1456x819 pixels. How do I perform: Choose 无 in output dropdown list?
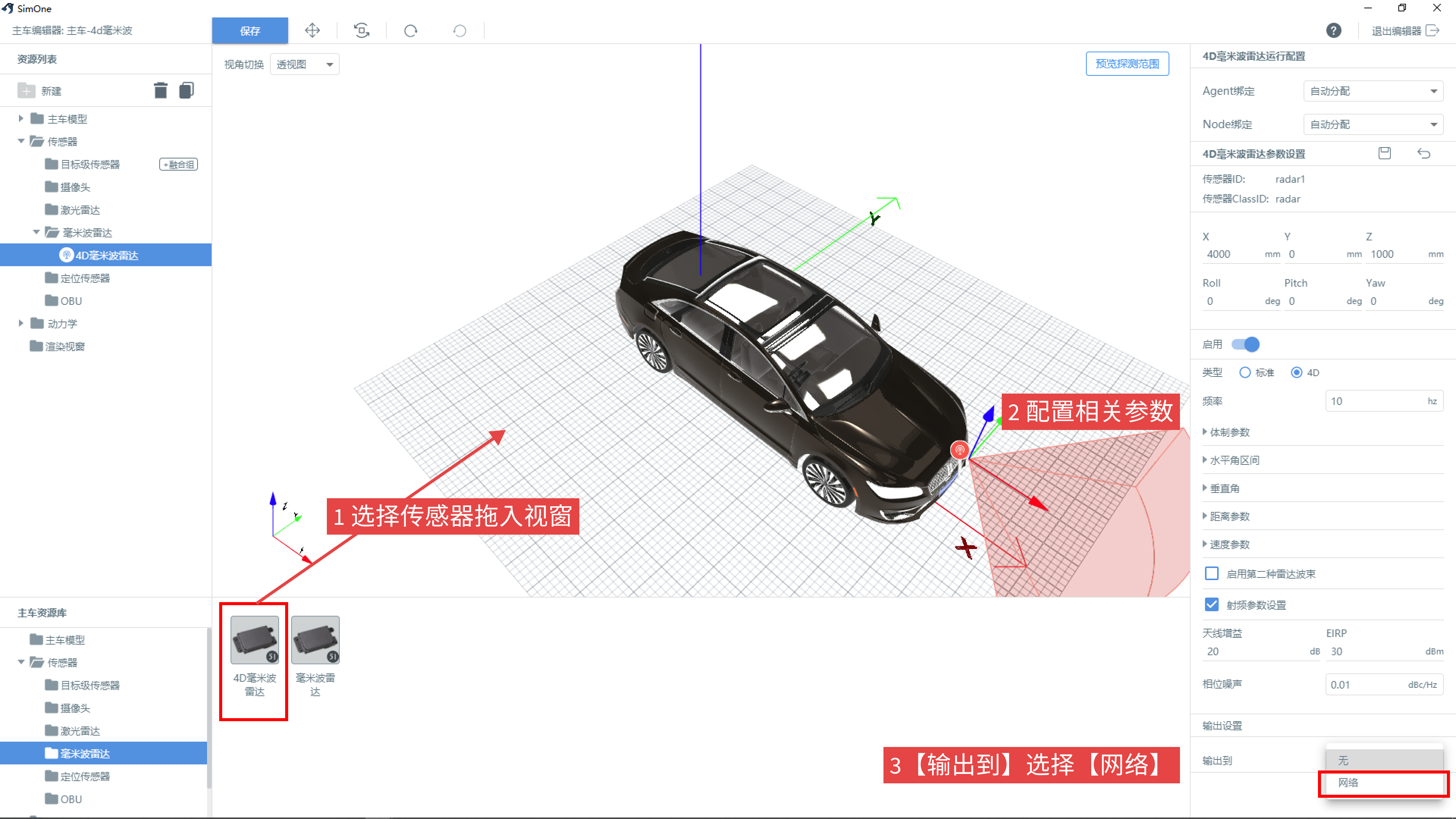click(1384, 760)
